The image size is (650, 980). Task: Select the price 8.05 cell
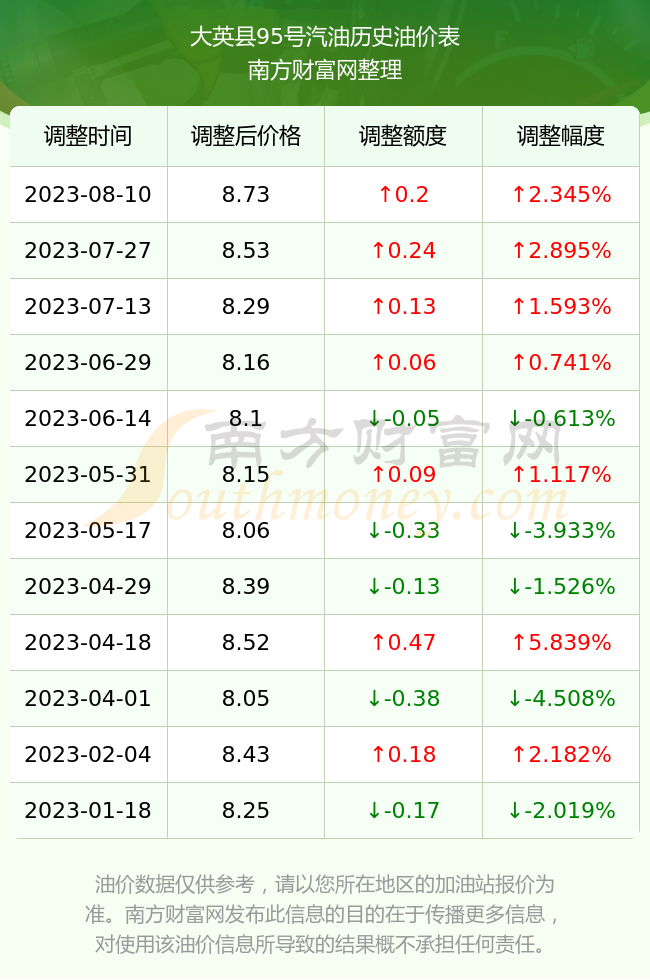pos(246,698)
